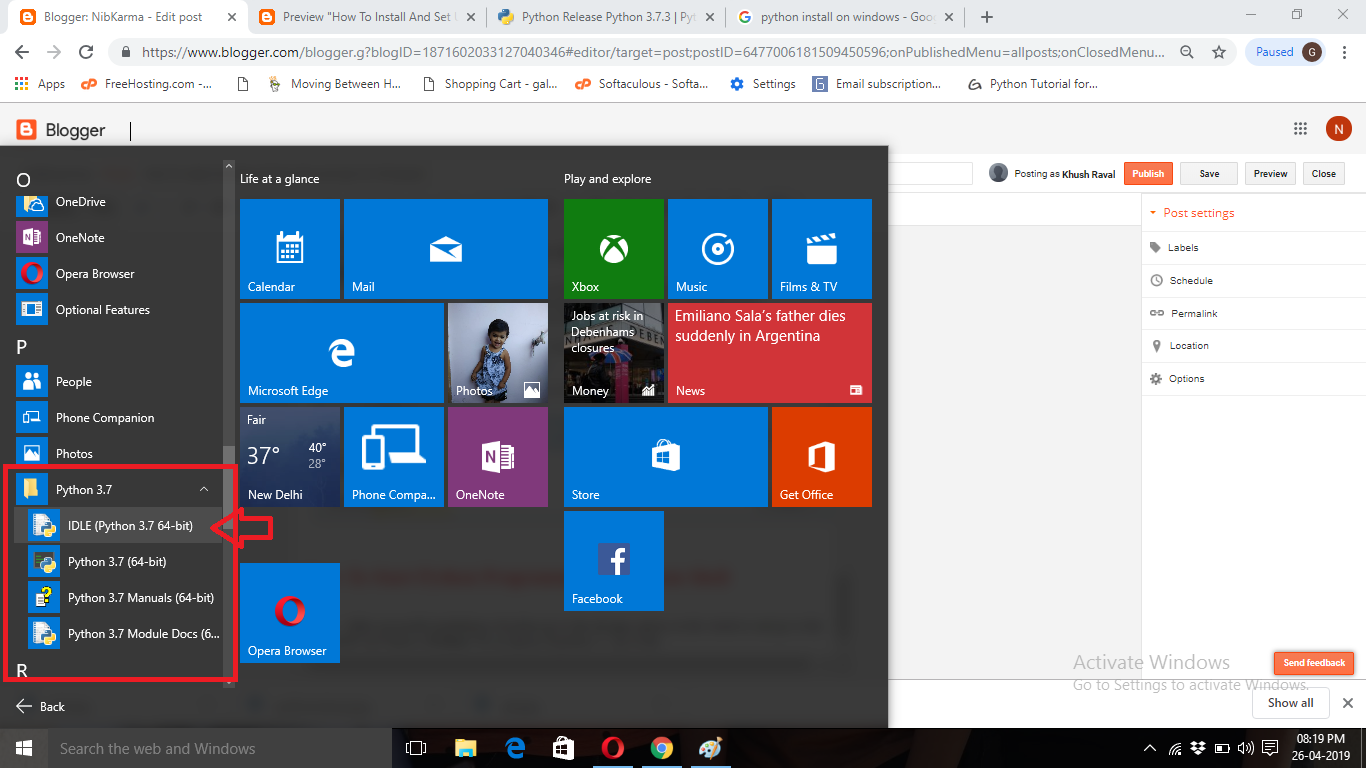1366x768 pixels.
Task: Open the Phone Companion tile
Action: click(394, 457)
